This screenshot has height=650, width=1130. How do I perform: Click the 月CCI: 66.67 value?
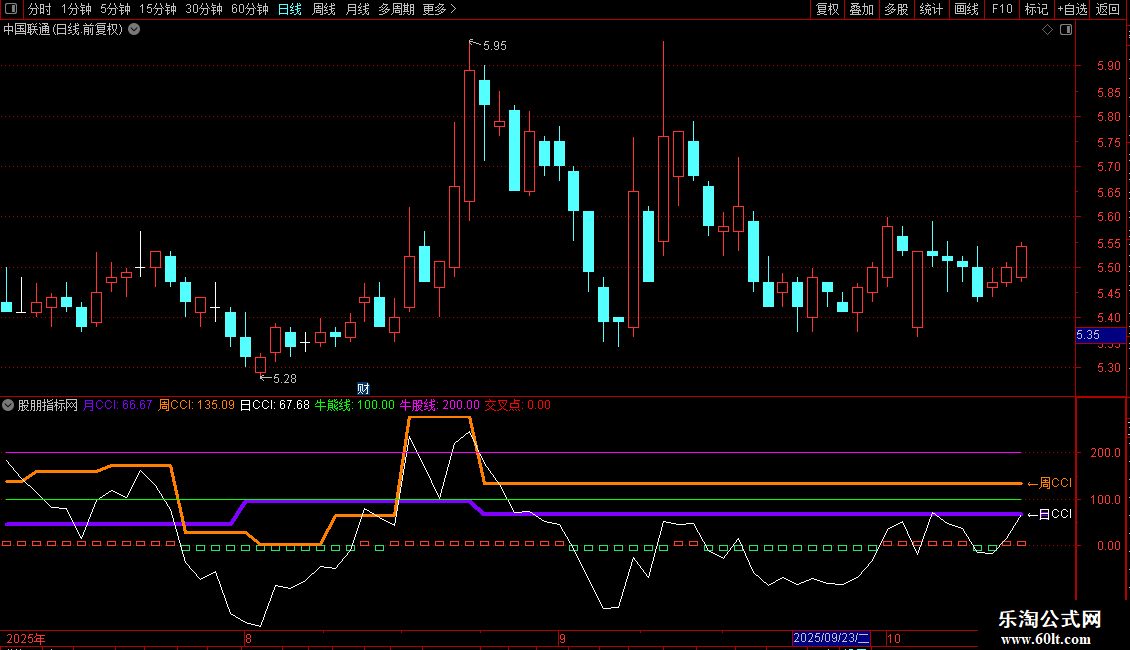pyautogui.click(x=117, y=405)
